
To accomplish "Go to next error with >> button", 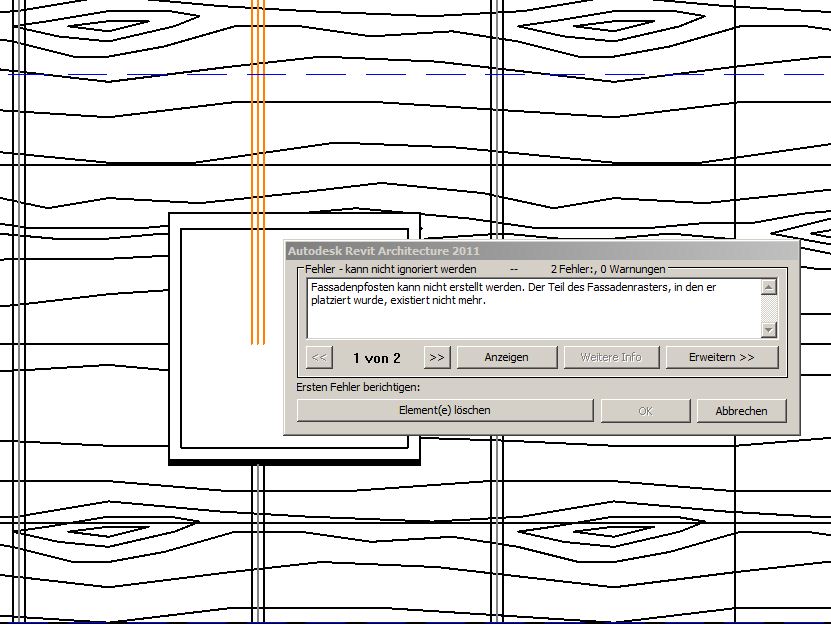I will [x=437, y=357].
